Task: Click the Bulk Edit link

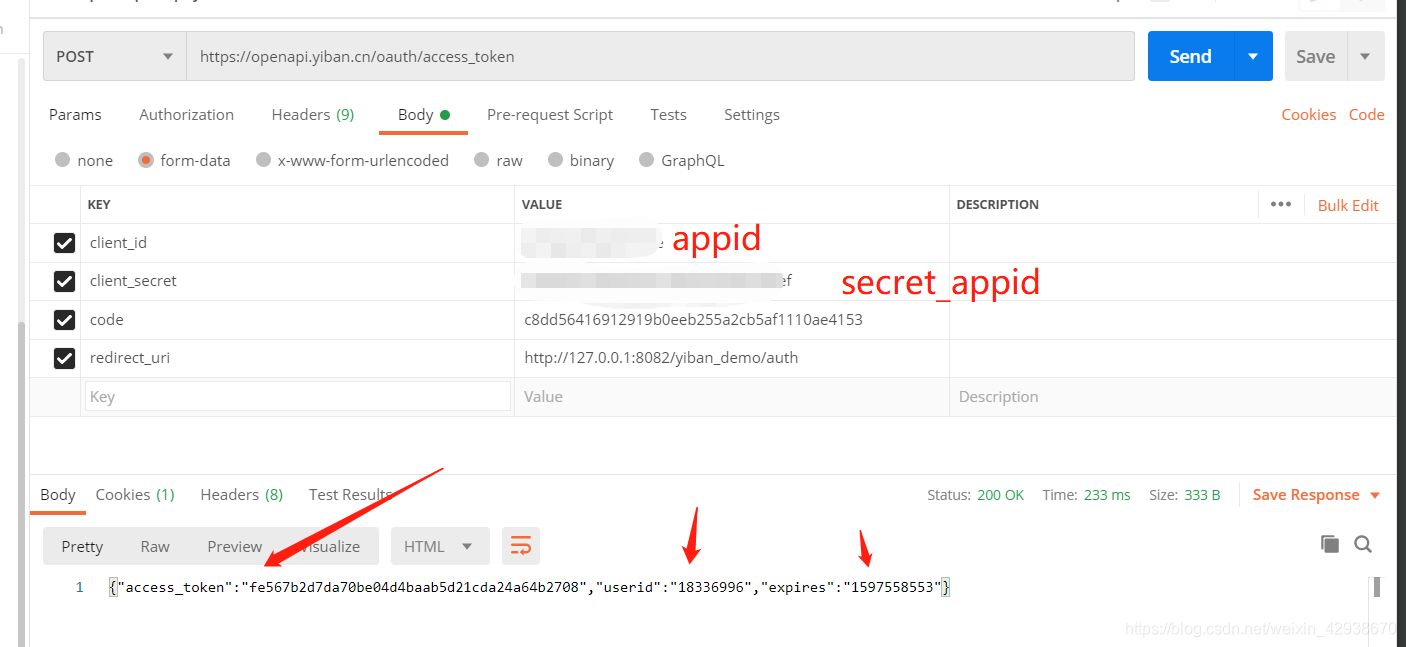Action: [x=1348, y=205]
